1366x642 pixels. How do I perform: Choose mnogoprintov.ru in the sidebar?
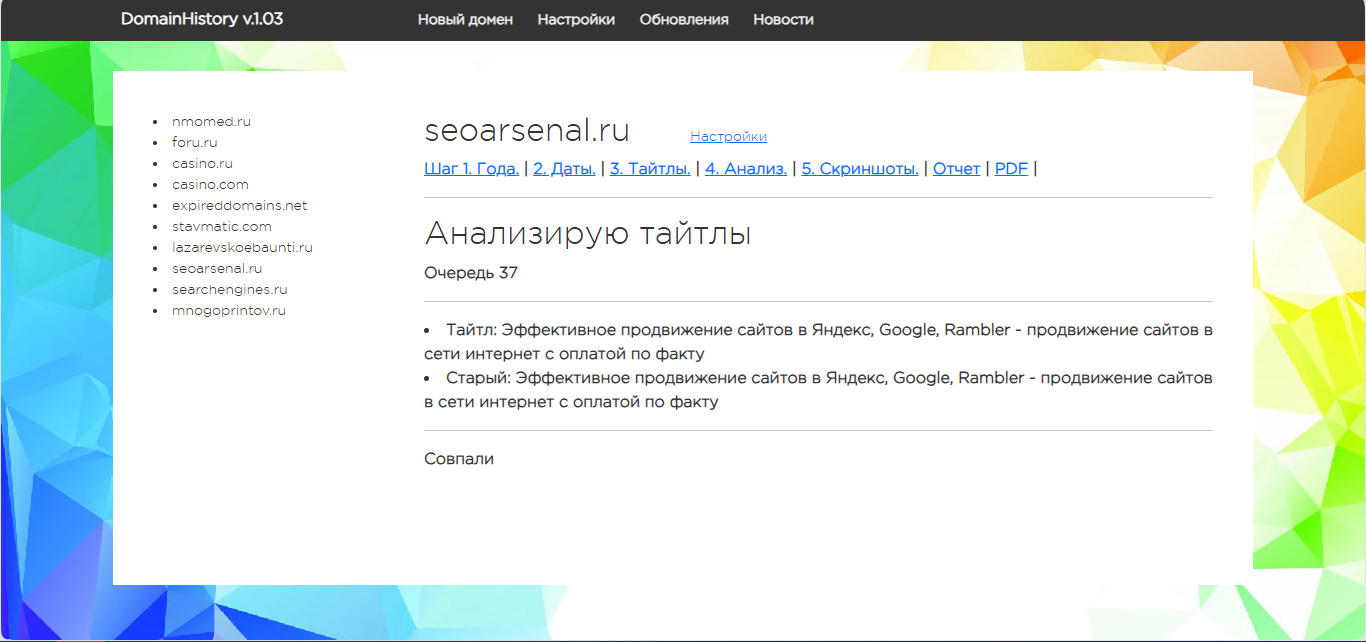pos(229,310)
